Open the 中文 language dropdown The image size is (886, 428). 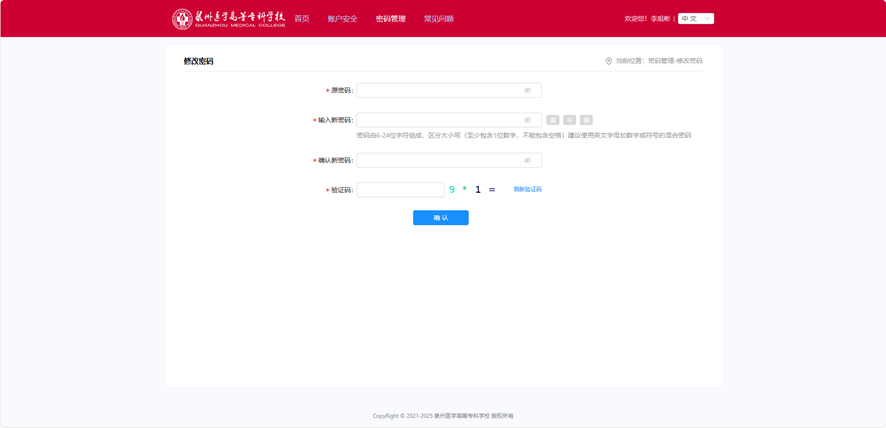click(696, 18)
